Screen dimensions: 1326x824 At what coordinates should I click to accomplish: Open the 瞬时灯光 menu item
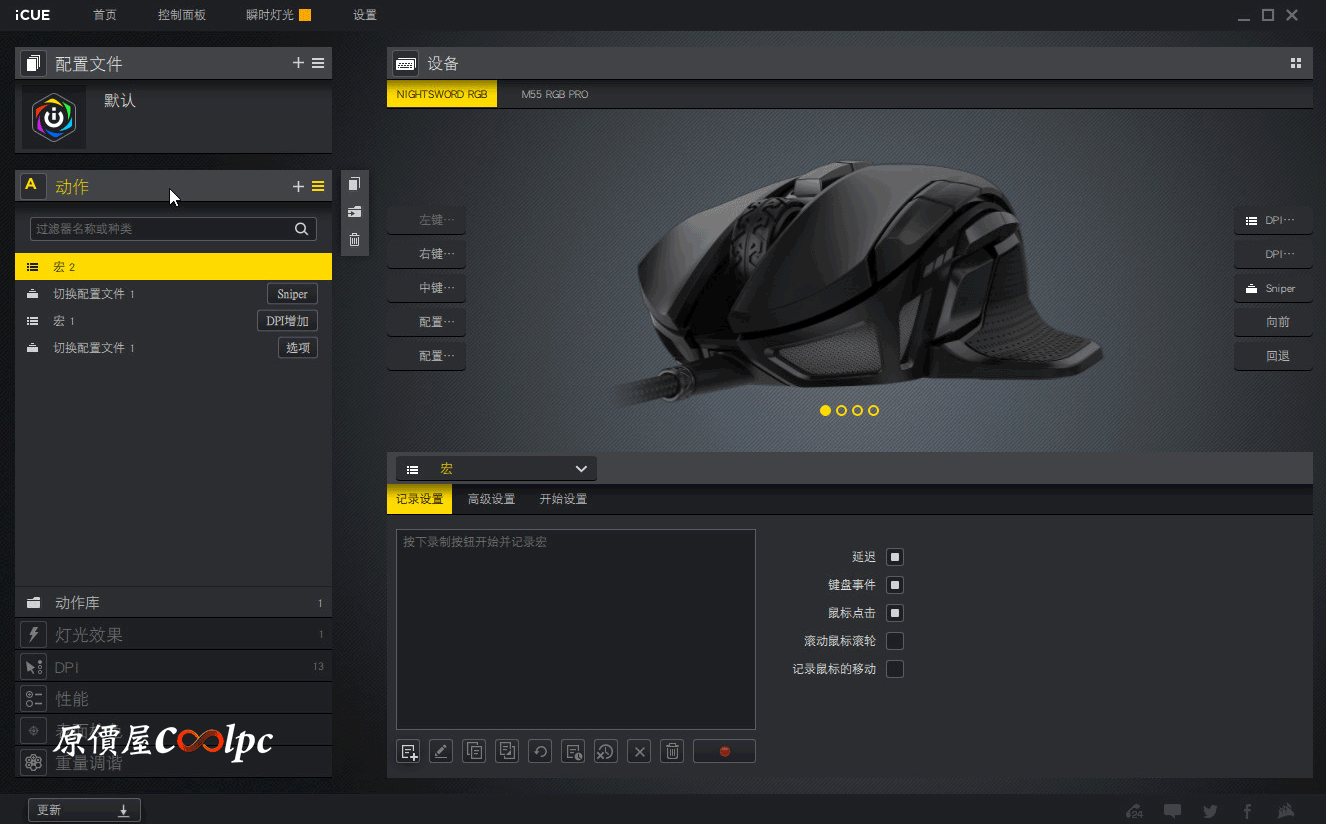[278, 15]
